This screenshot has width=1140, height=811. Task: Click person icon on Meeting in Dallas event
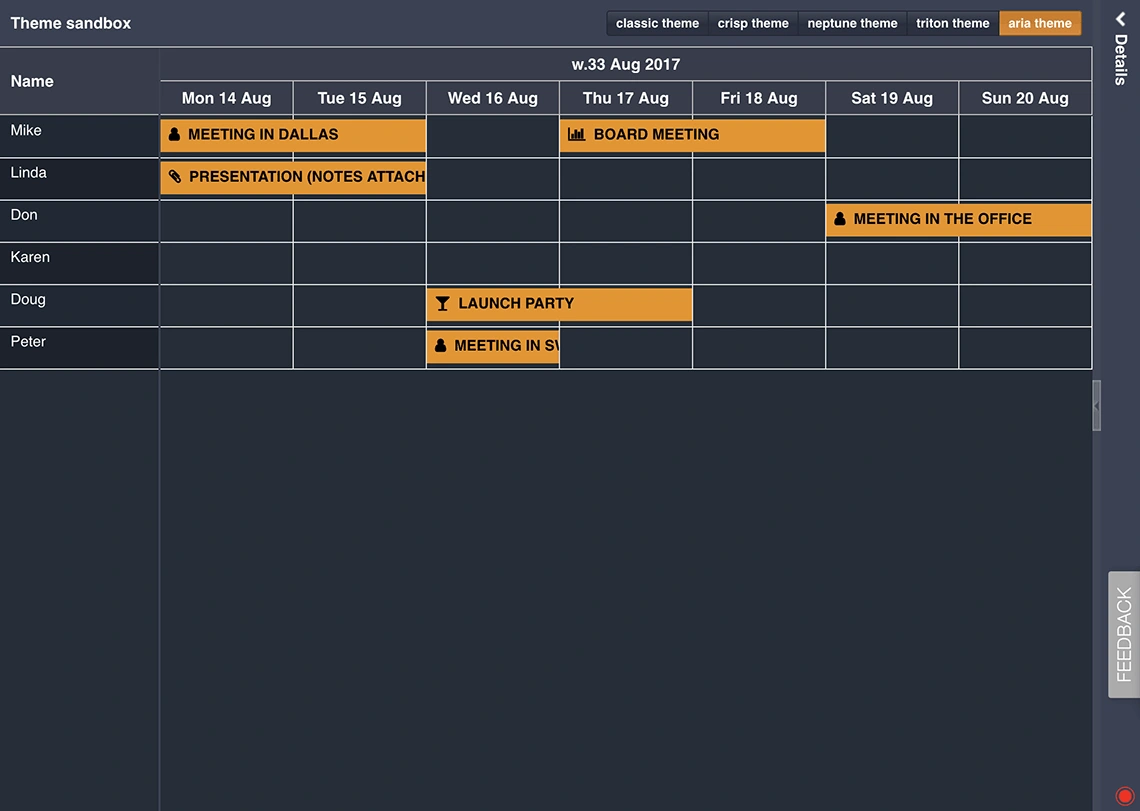(174, 134)
